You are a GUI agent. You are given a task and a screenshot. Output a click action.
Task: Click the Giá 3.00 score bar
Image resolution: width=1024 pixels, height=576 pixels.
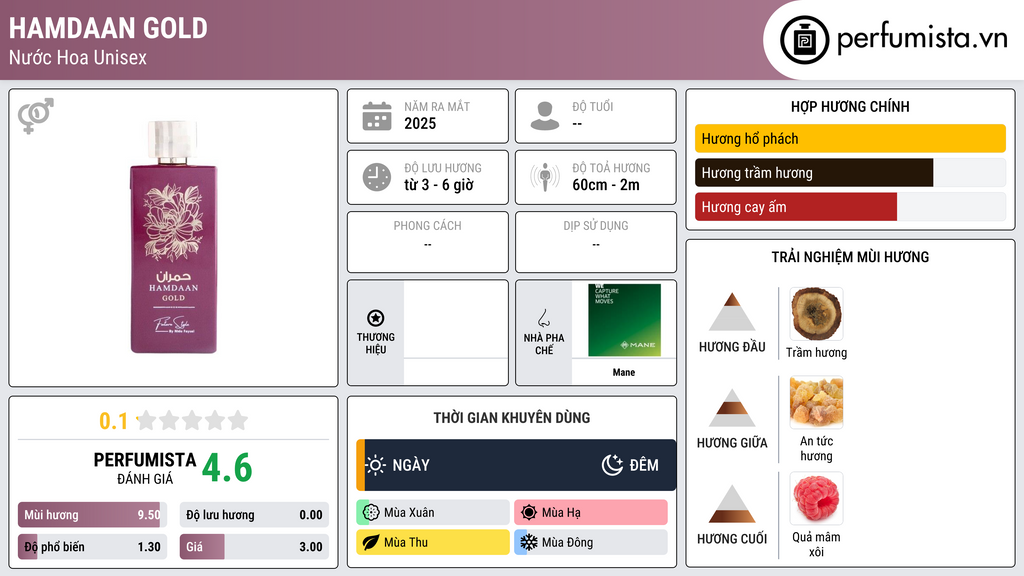tap(254, 547)
